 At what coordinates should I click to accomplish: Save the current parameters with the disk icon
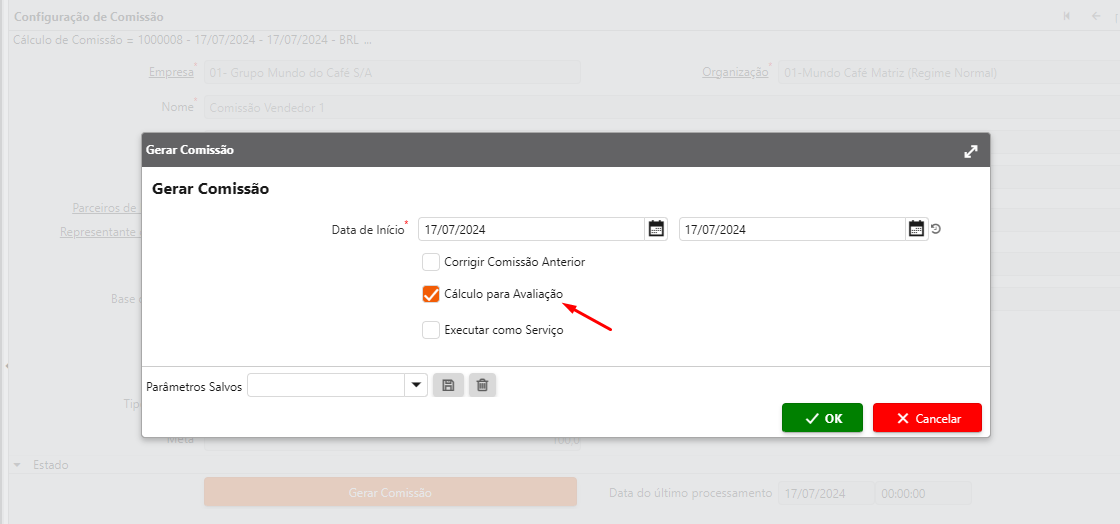click(448, 386)
